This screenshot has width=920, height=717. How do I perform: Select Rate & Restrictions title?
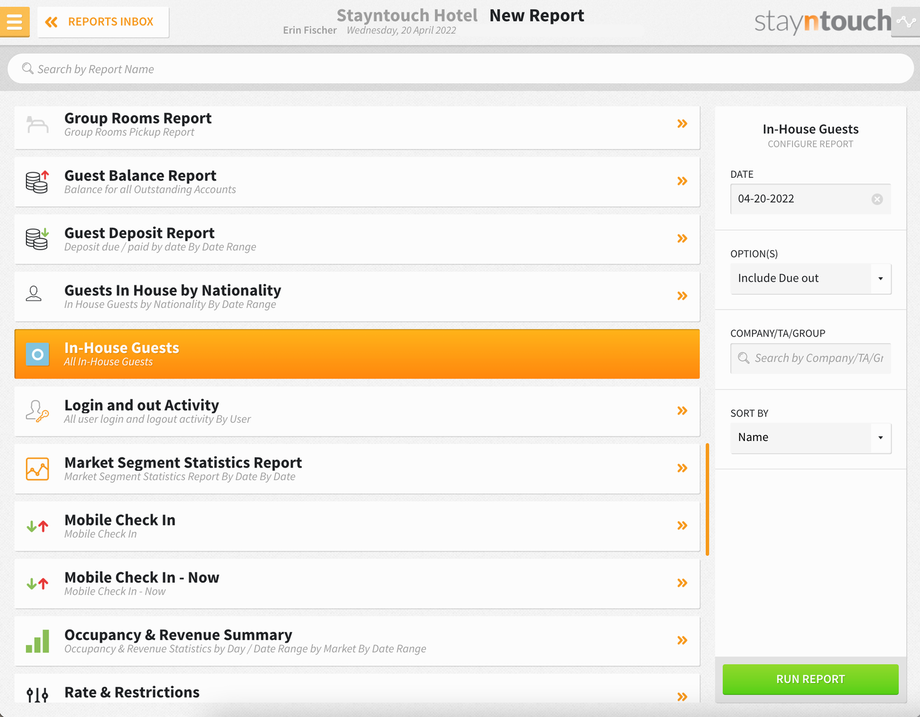(132, 692)
